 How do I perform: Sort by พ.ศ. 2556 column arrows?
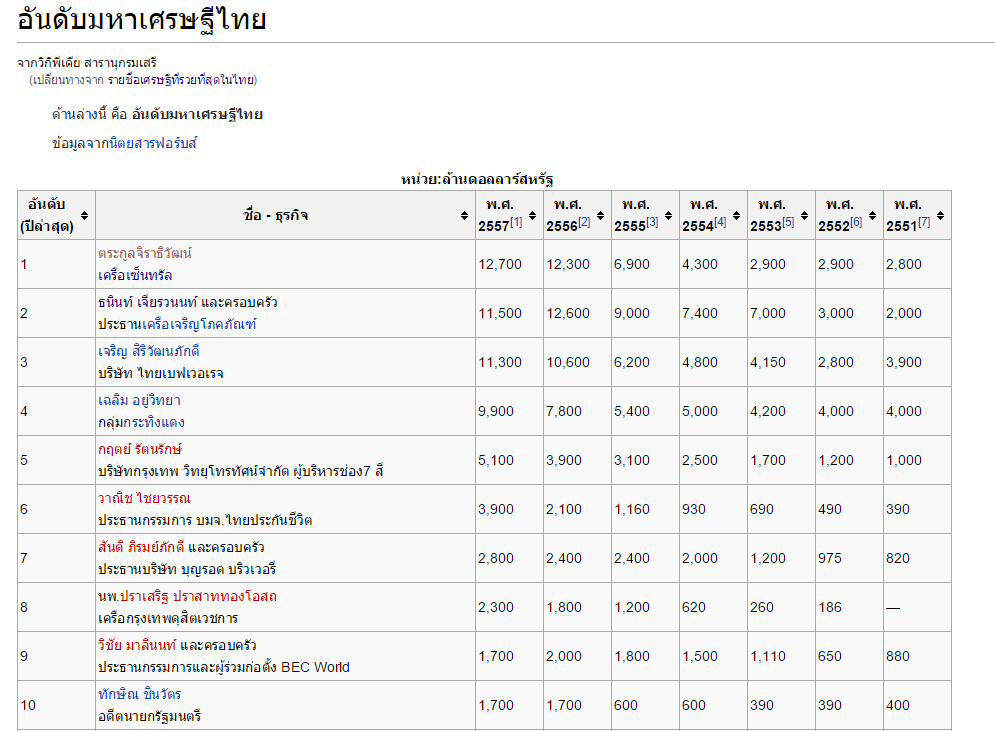tap(600, 216)
